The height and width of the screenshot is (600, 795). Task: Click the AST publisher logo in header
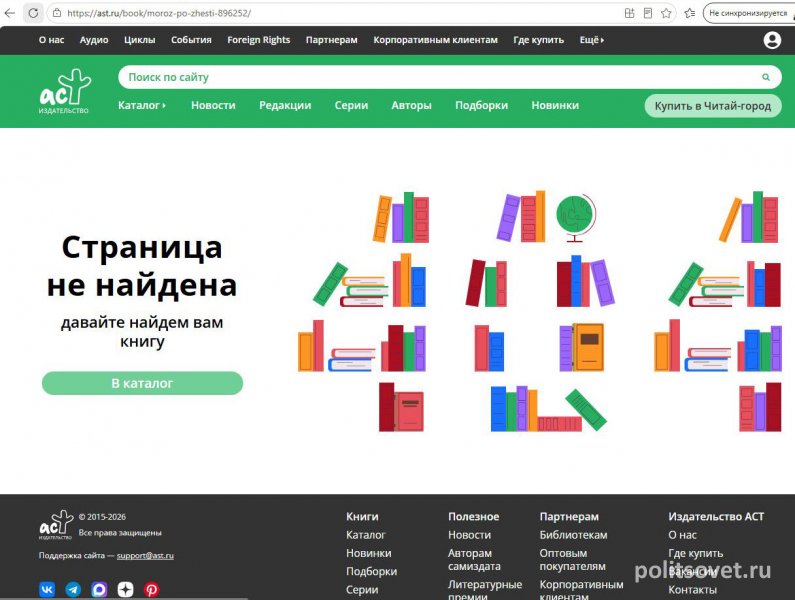click(x=65, y=91)
